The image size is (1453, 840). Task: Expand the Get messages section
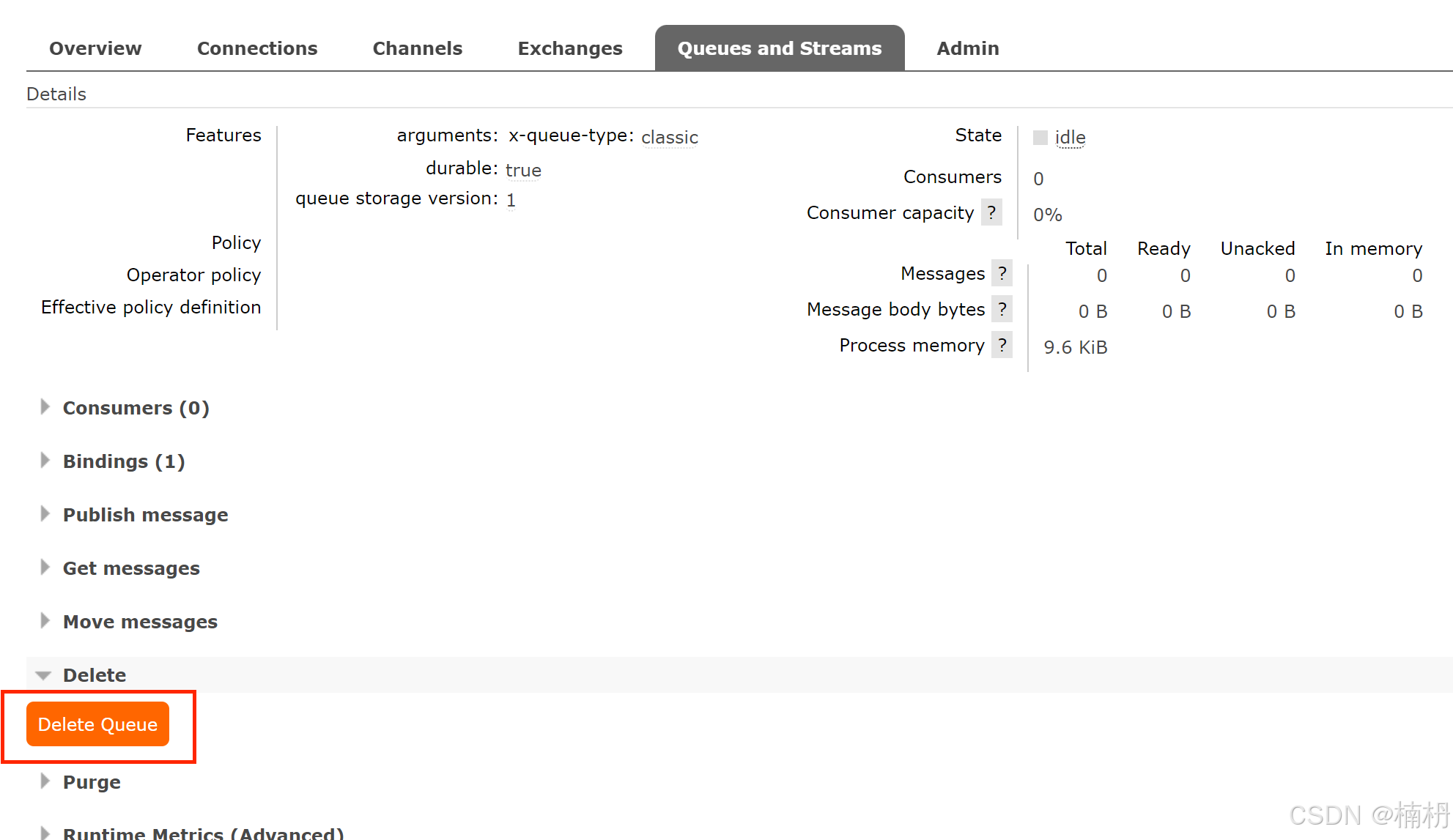(131, 568)
